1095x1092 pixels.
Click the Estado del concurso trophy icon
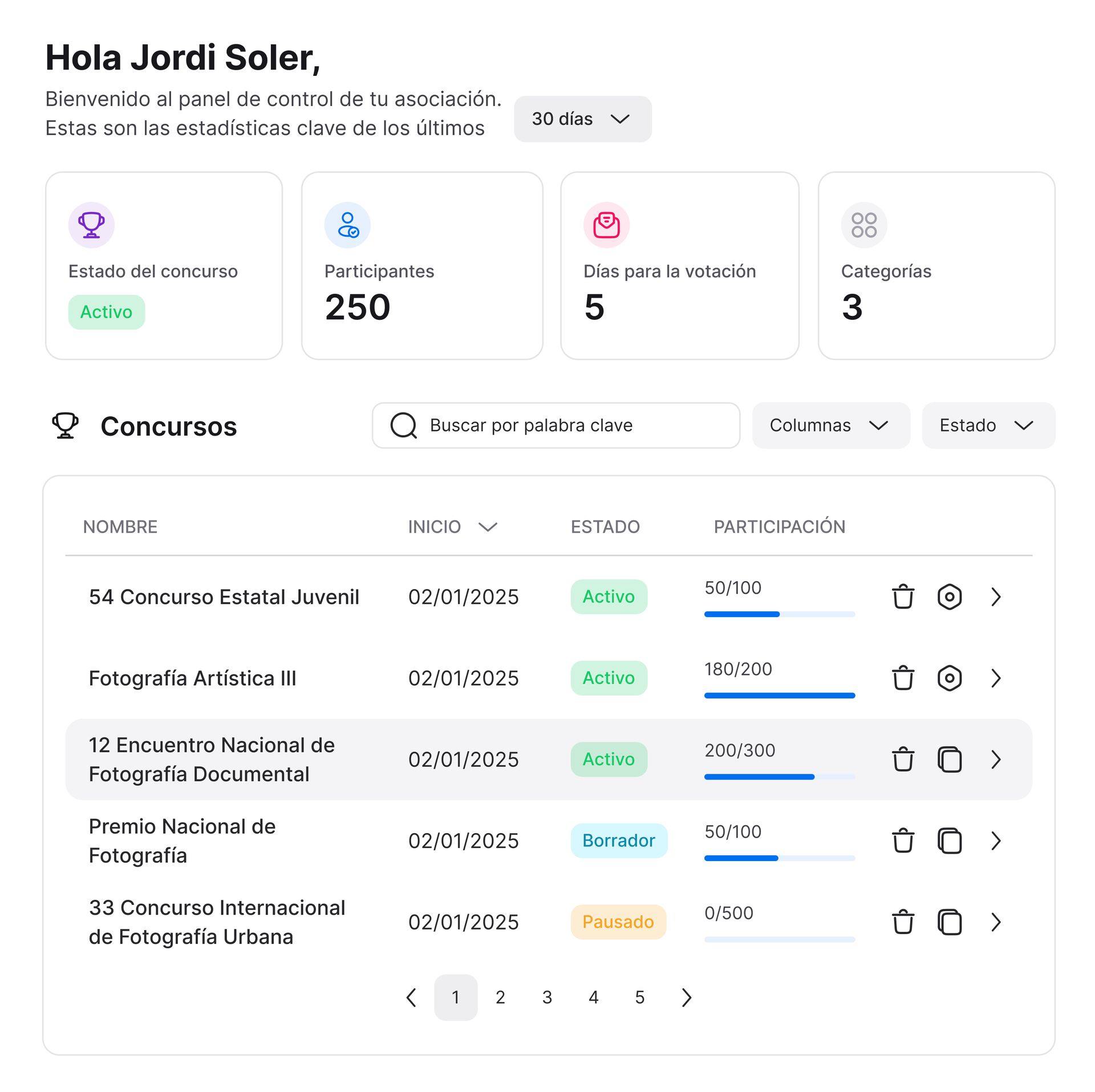coord(91,225)
